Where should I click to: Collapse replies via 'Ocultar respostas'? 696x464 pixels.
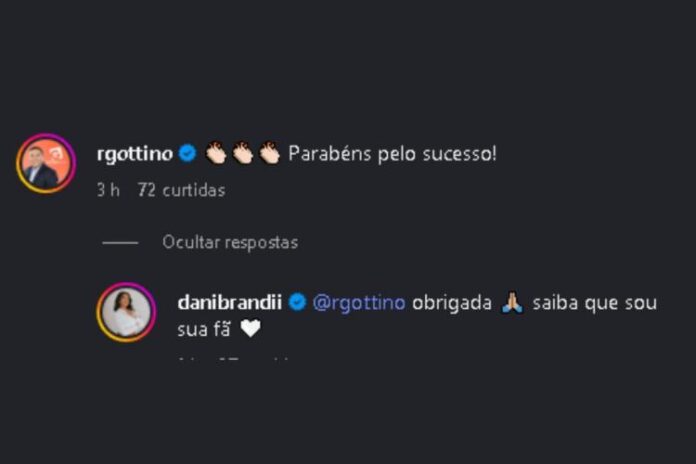[230, 242]
